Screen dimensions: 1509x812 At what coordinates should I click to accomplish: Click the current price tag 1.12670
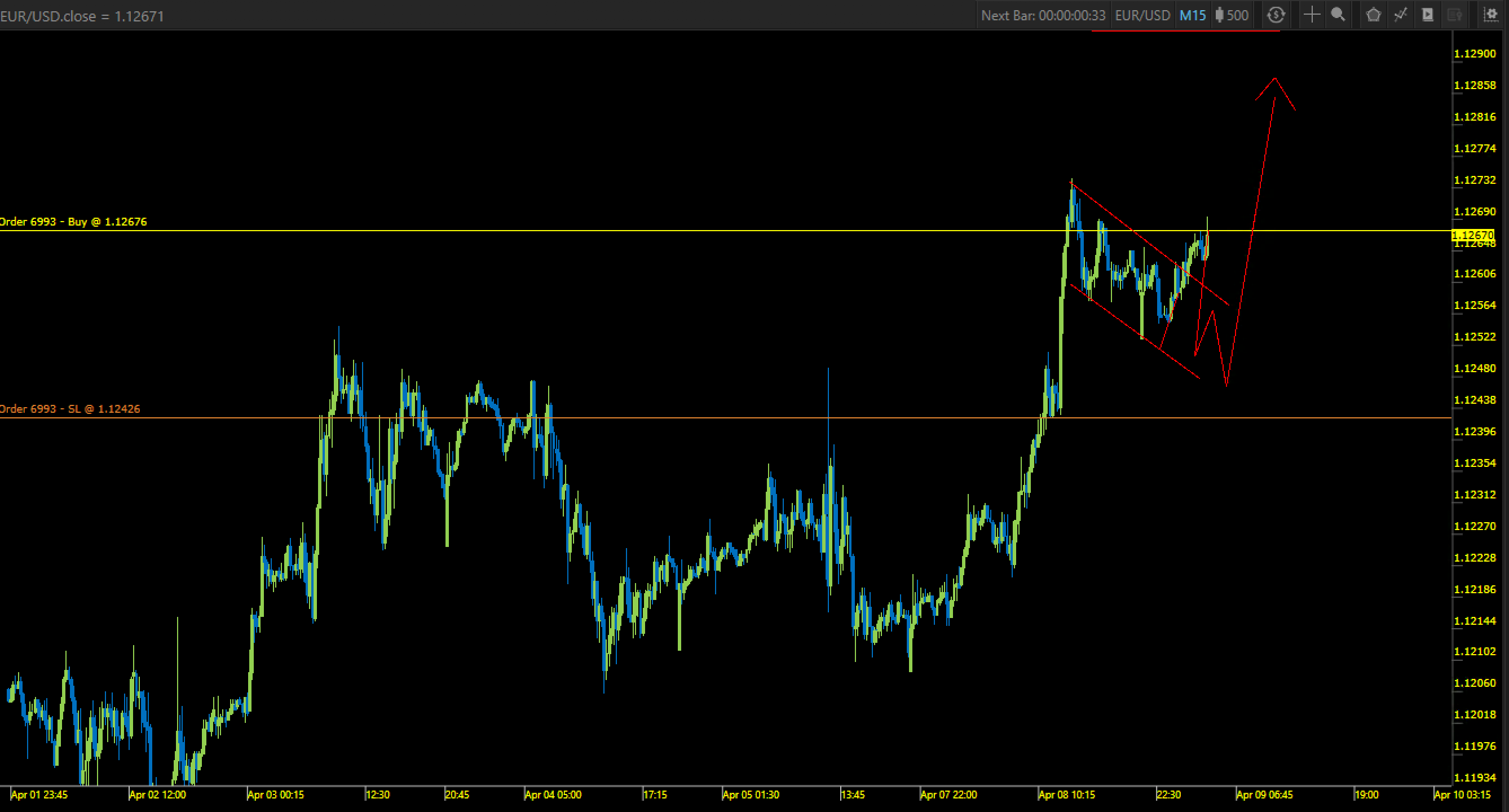point(1473,235)
